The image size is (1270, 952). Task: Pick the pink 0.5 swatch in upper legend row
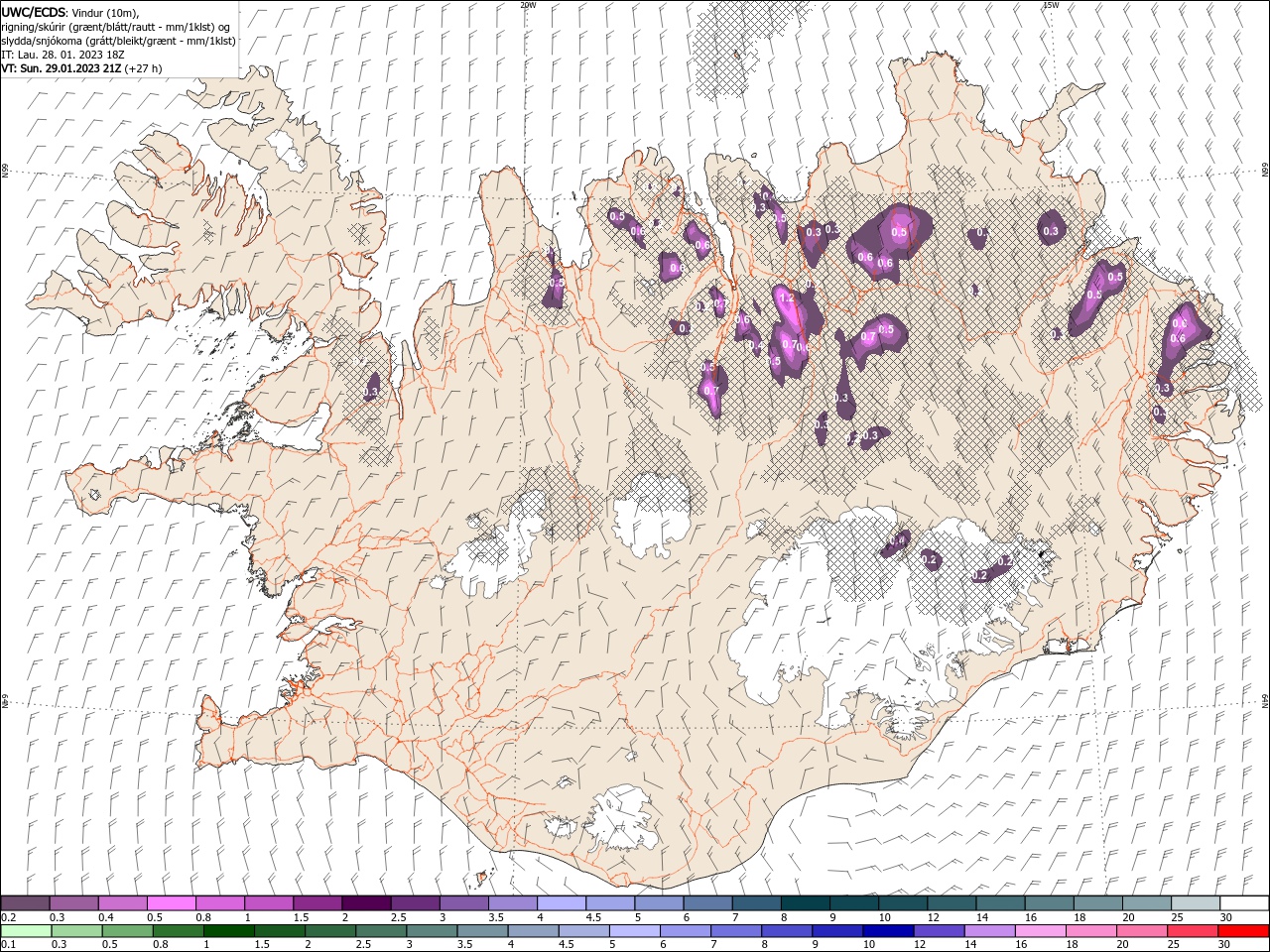(171, 903)
